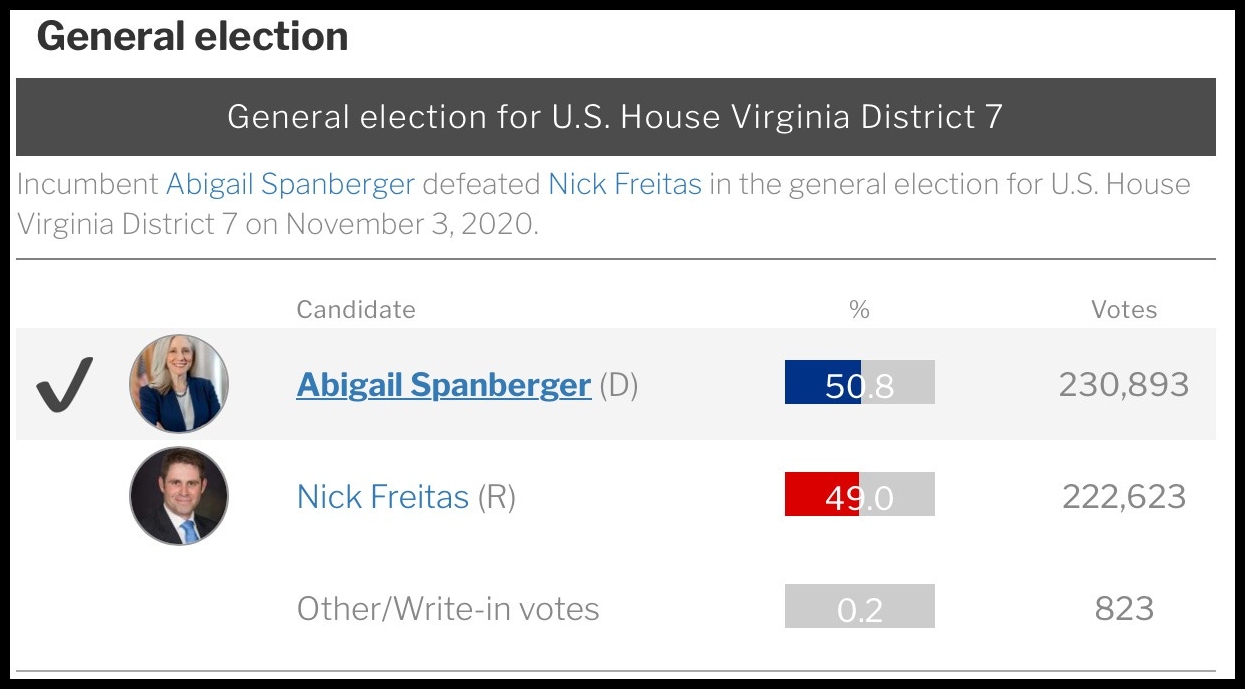Click the % column header
This screenshot has width=1245, height=689.
click(x=859, y=310)
